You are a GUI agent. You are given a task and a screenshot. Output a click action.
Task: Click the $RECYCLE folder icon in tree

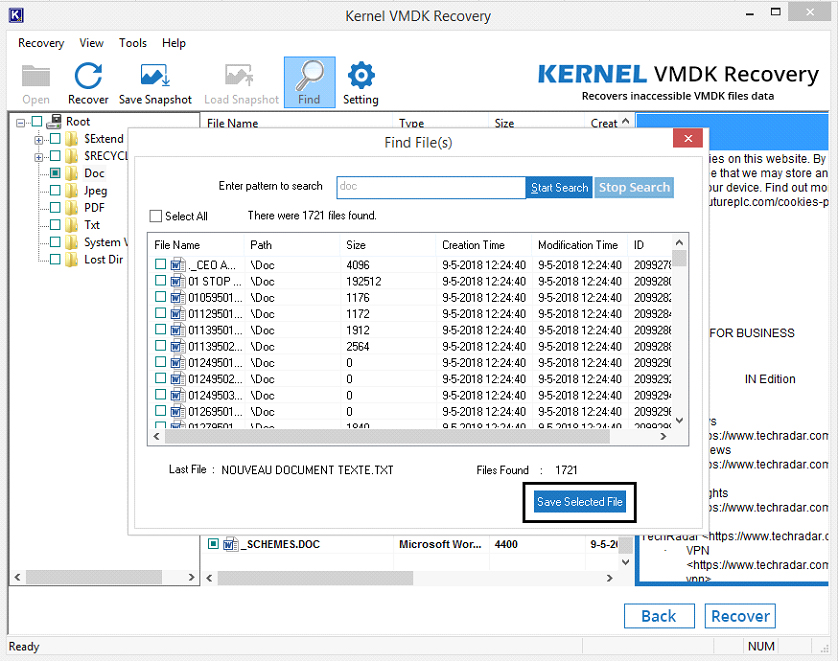pos(72,156)
